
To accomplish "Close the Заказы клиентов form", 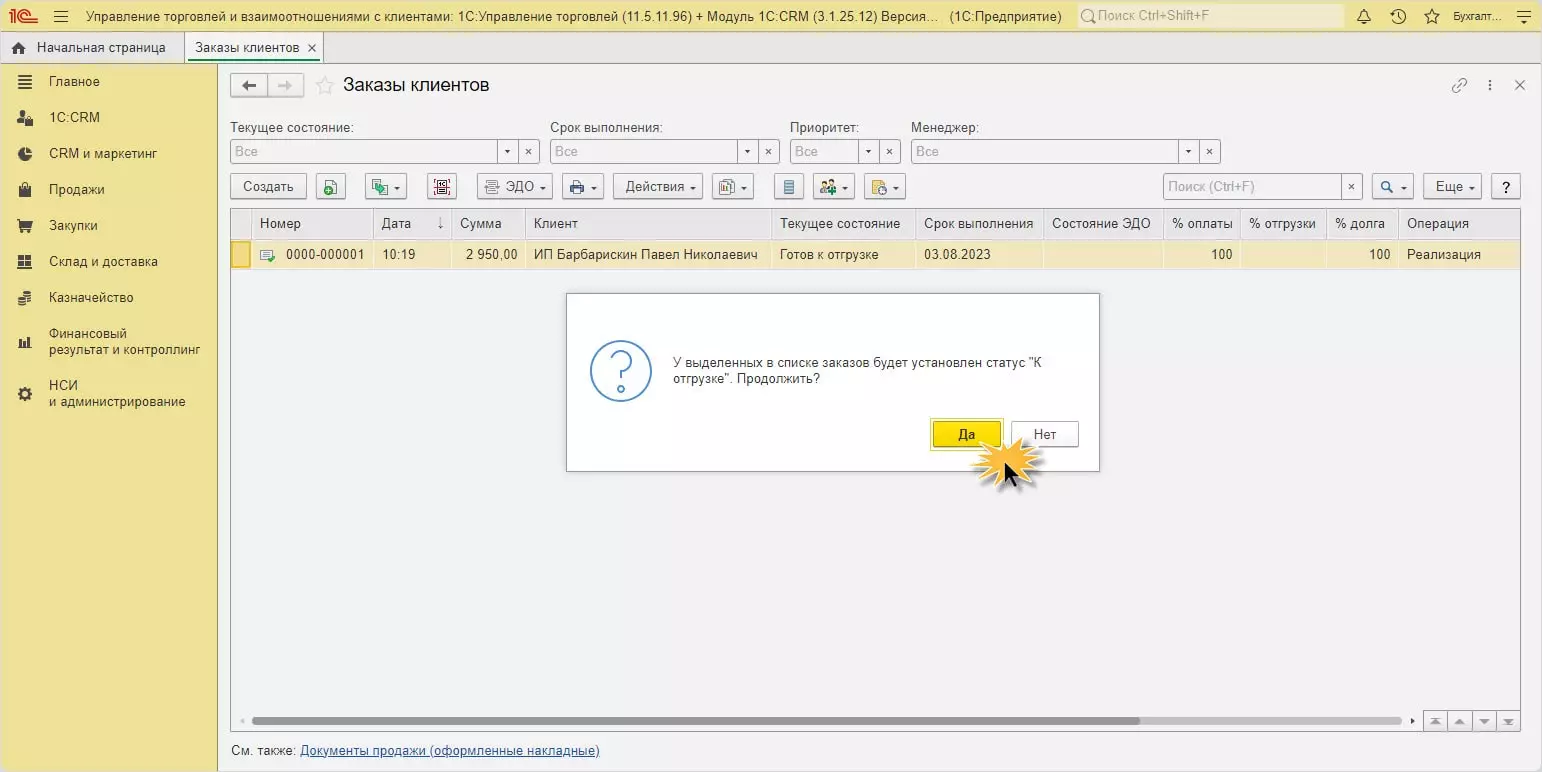I will click(1520, 86).
